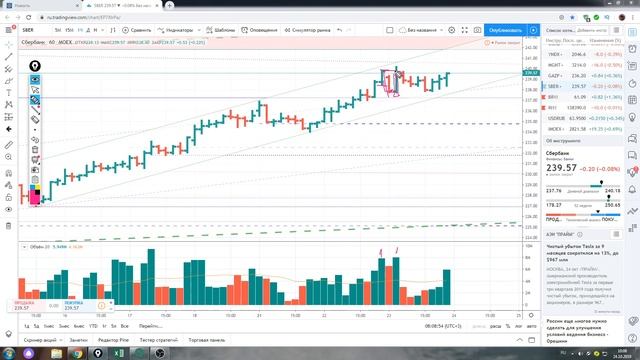Image resolution: width=640 pixels, height=360 pixels.
Task: Toggle eye icon in floating draw panel
Action: click(x=35, y=79)
